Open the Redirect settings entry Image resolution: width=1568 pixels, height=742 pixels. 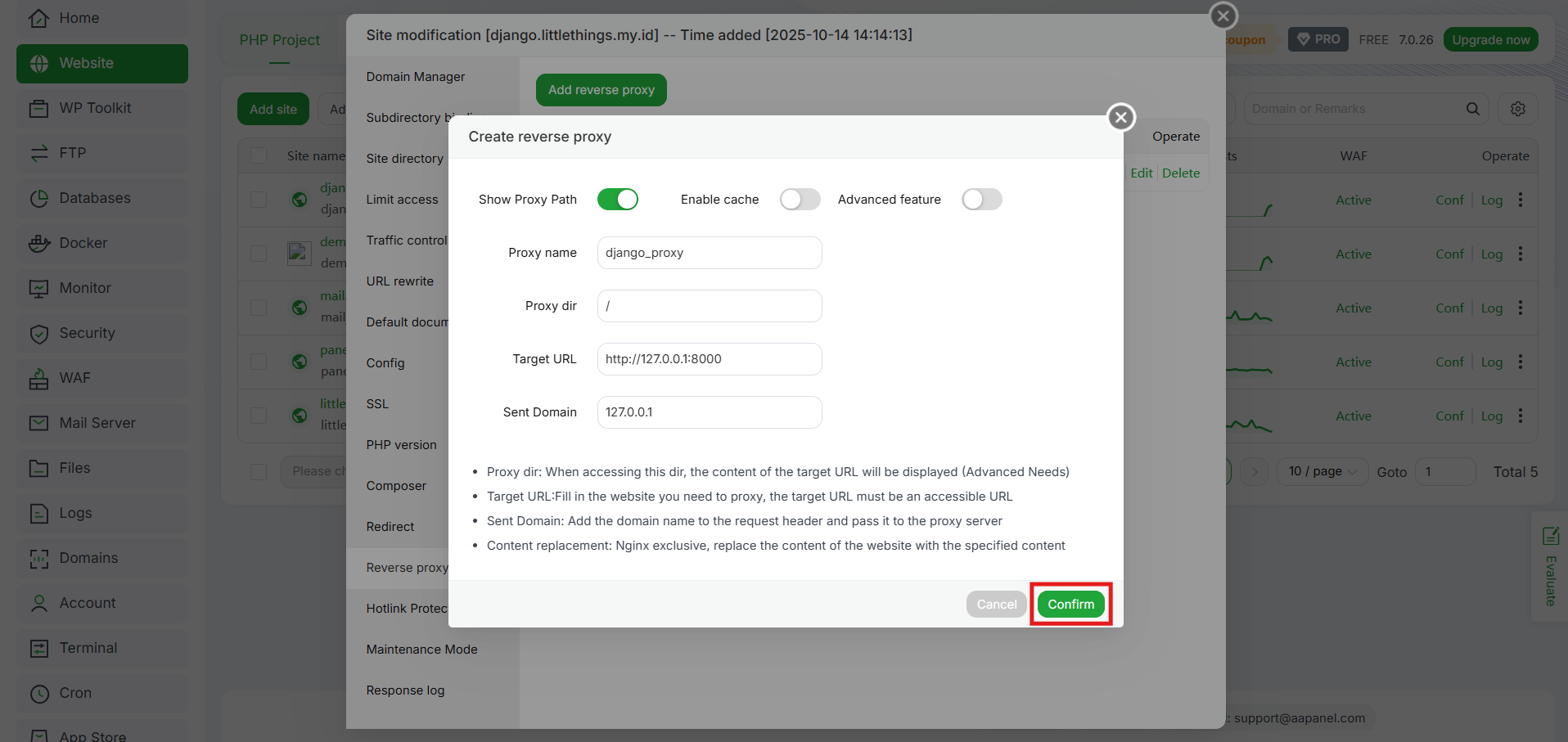point(390,527)
